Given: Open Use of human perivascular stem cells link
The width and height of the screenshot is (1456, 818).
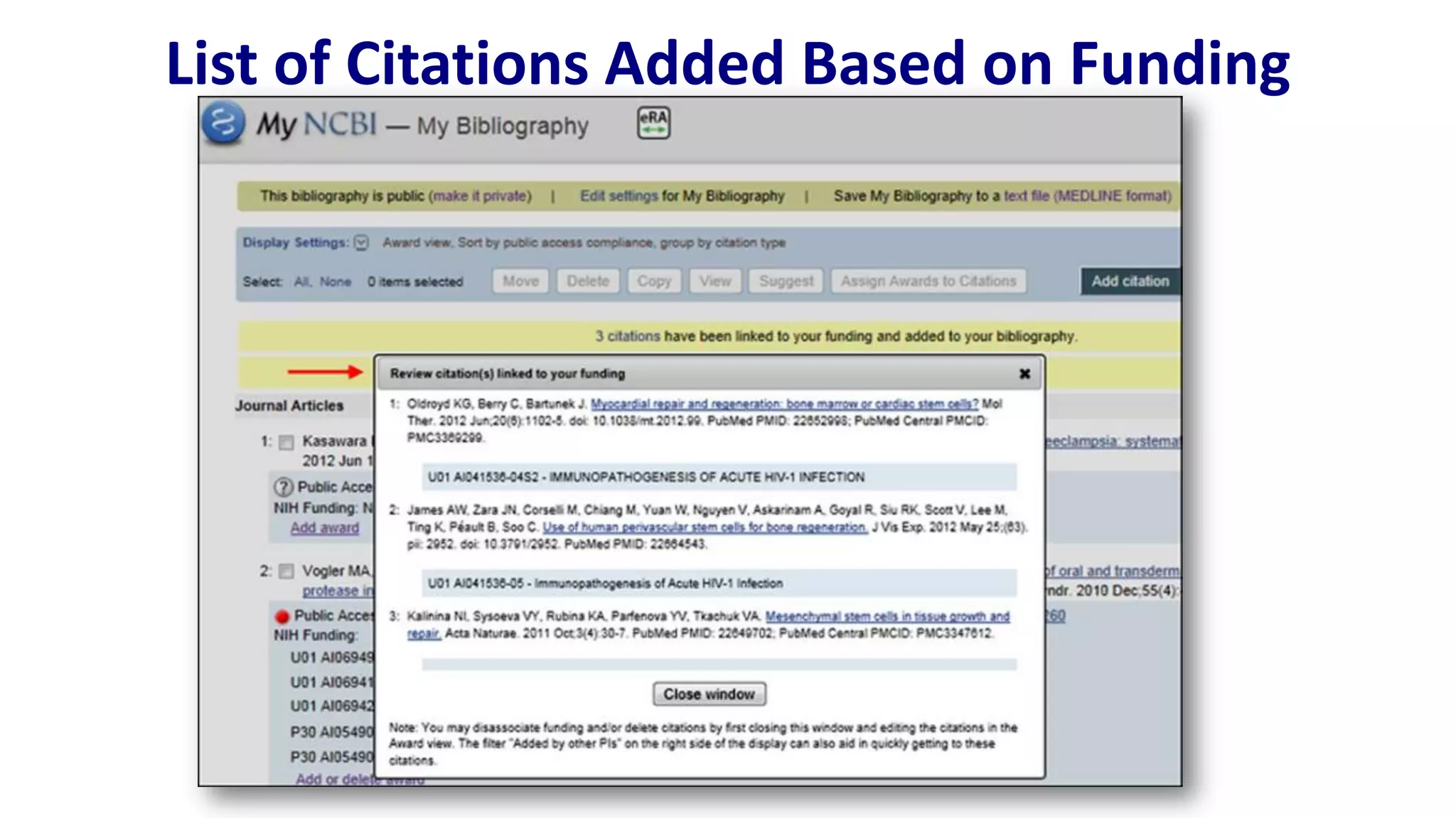Looking at the screenshot, I should pyautogui.click(x=705, y=527).
